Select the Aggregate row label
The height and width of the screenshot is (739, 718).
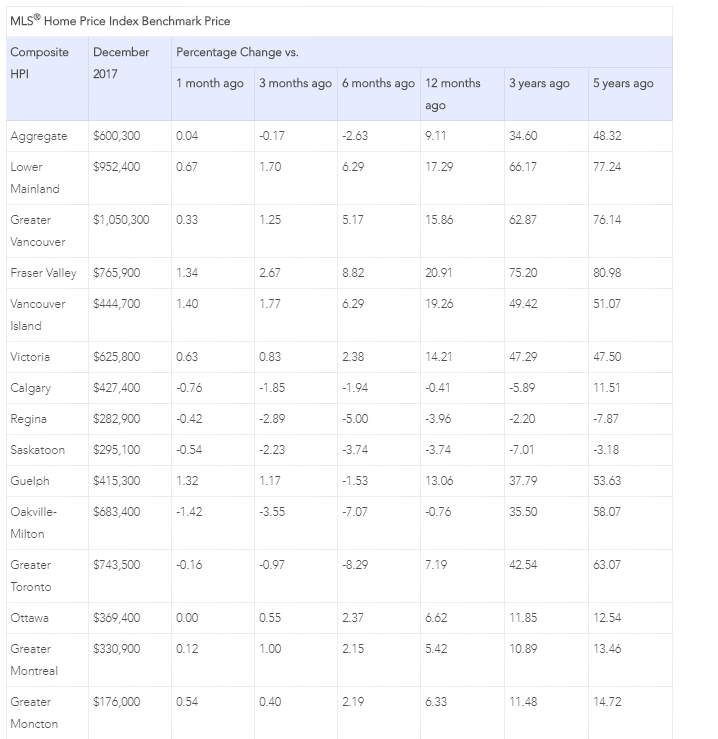[x=39, y=136]
